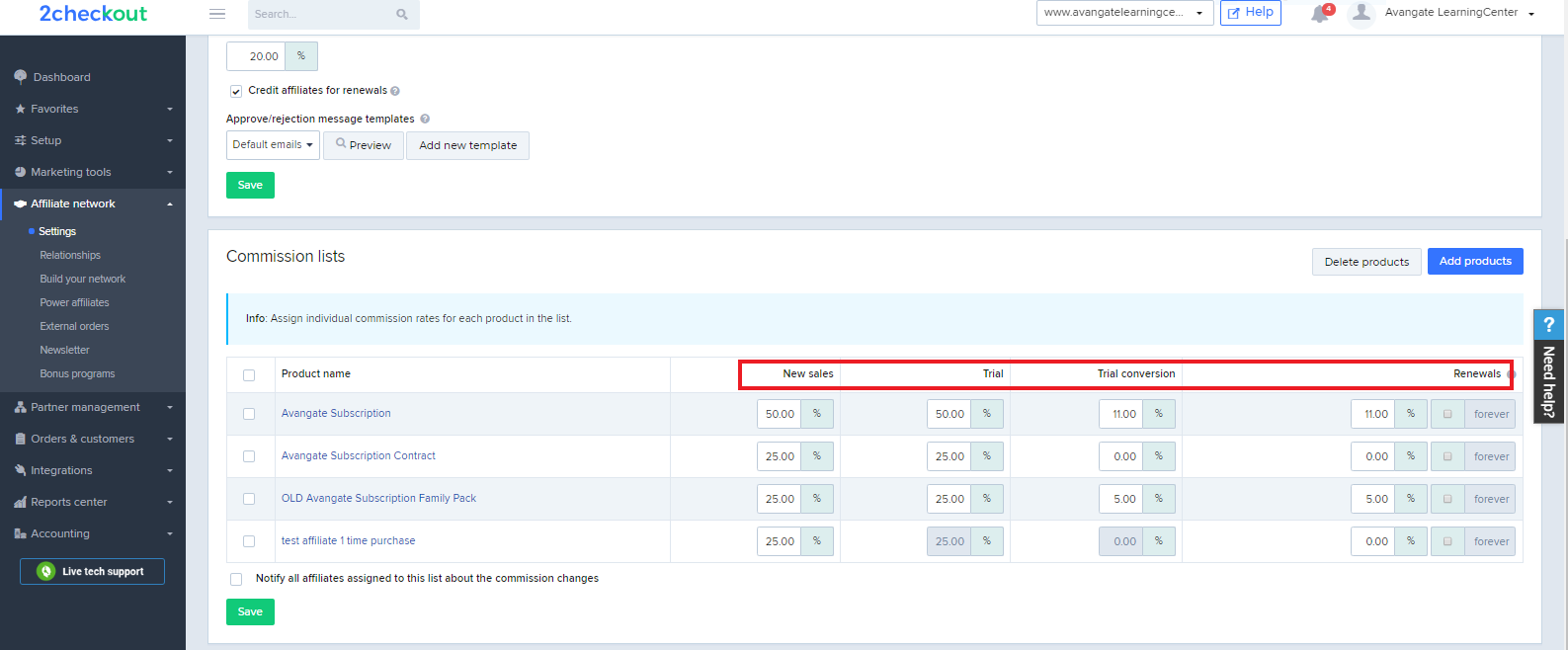Viewport: 1568px width, 650px height.
Task: Click the search magnifier icon
Action: (402, 14)
